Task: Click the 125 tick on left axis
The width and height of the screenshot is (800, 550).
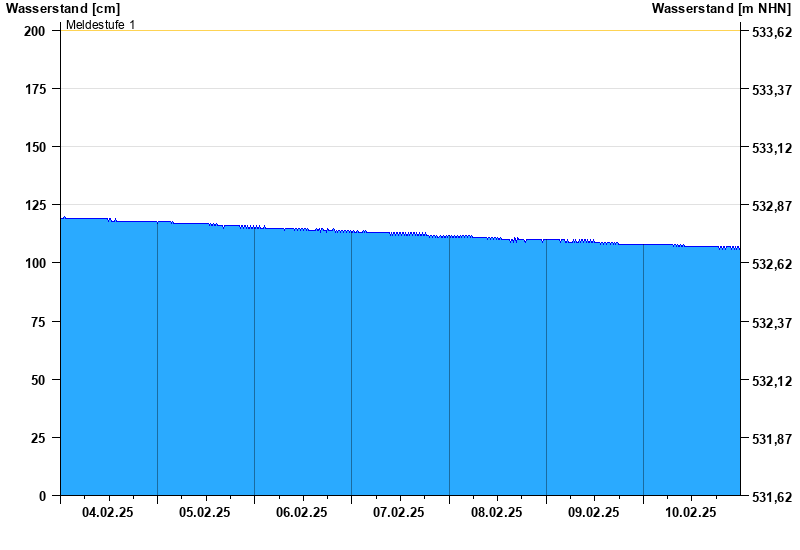Action: tap(35, 205)
